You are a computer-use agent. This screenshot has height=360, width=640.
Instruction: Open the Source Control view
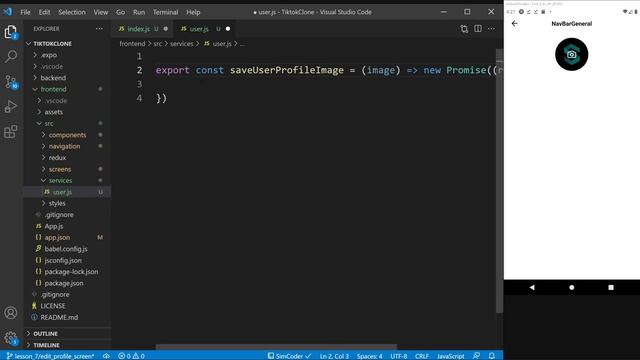[x=11, y=82]
